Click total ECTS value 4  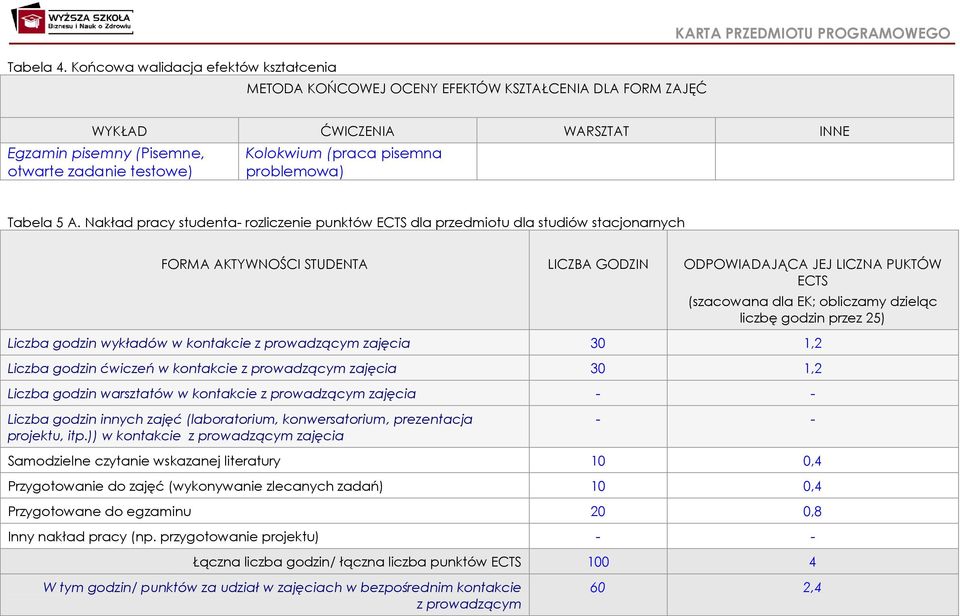pos(812,562)
